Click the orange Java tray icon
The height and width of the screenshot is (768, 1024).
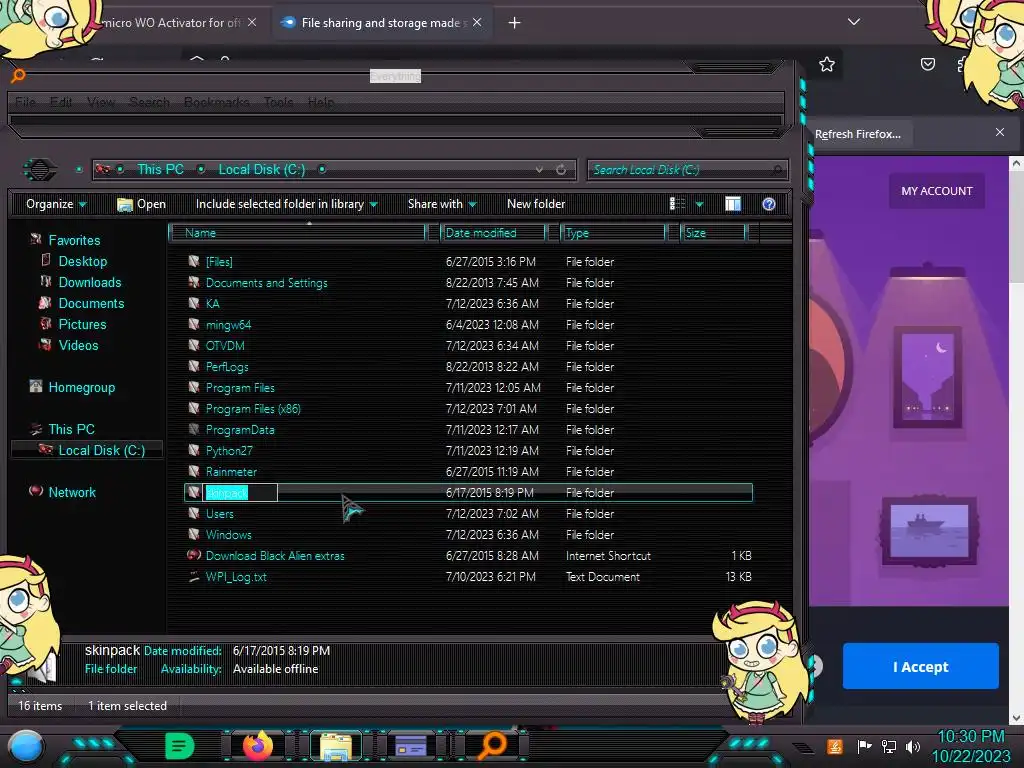pos(835,746)
